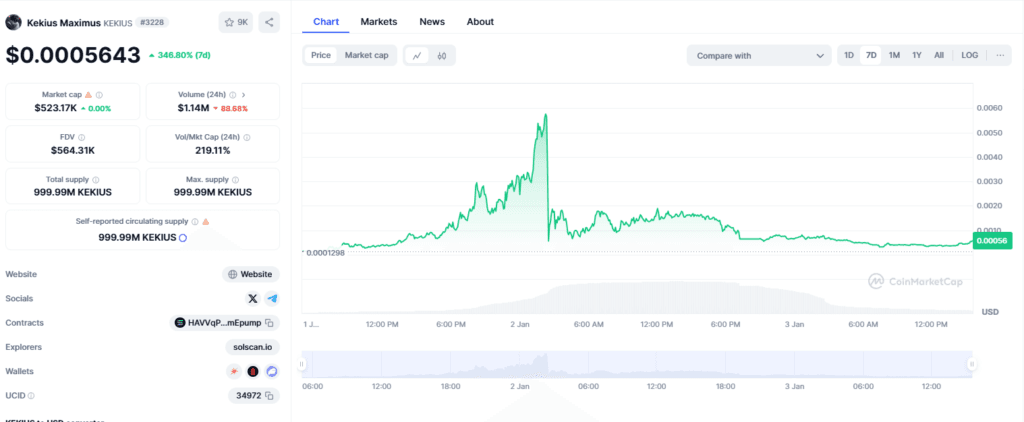Switch to the News tab

click(x=432, y=22)
